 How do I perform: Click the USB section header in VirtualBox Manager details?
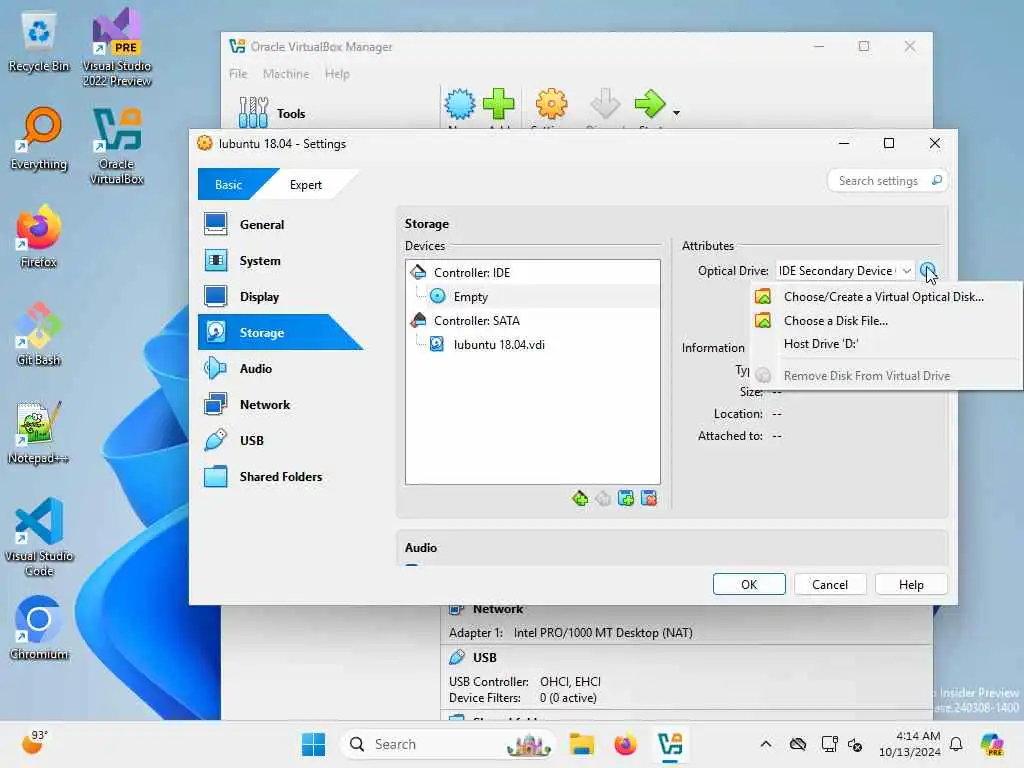484,658
